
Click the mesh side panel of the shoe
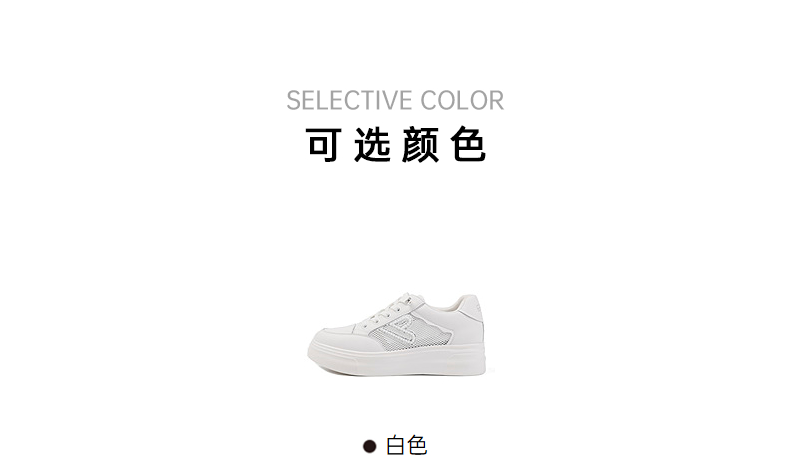415,333
